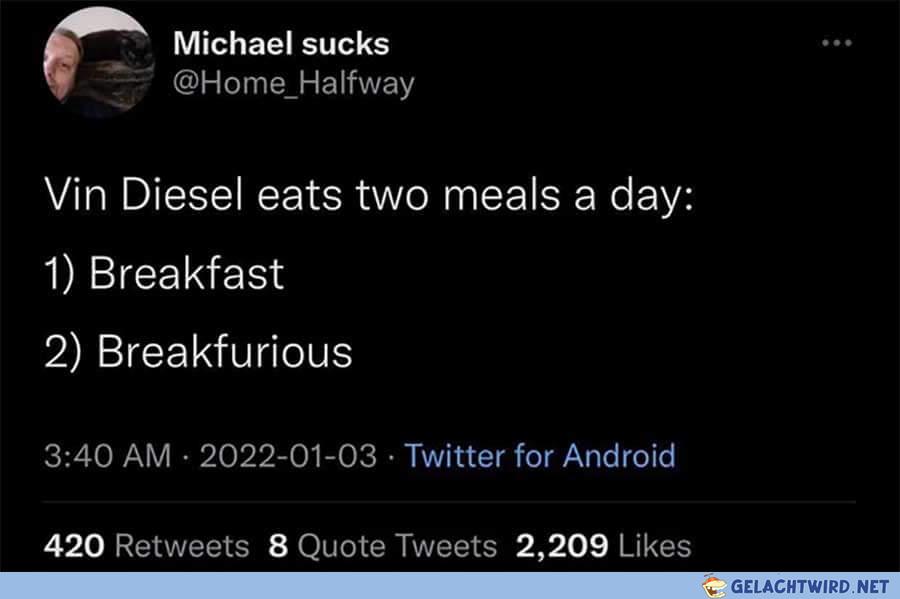Viewport: 900px width, 599px height.
Task: Click the word Android in the source
Action: 619,456
